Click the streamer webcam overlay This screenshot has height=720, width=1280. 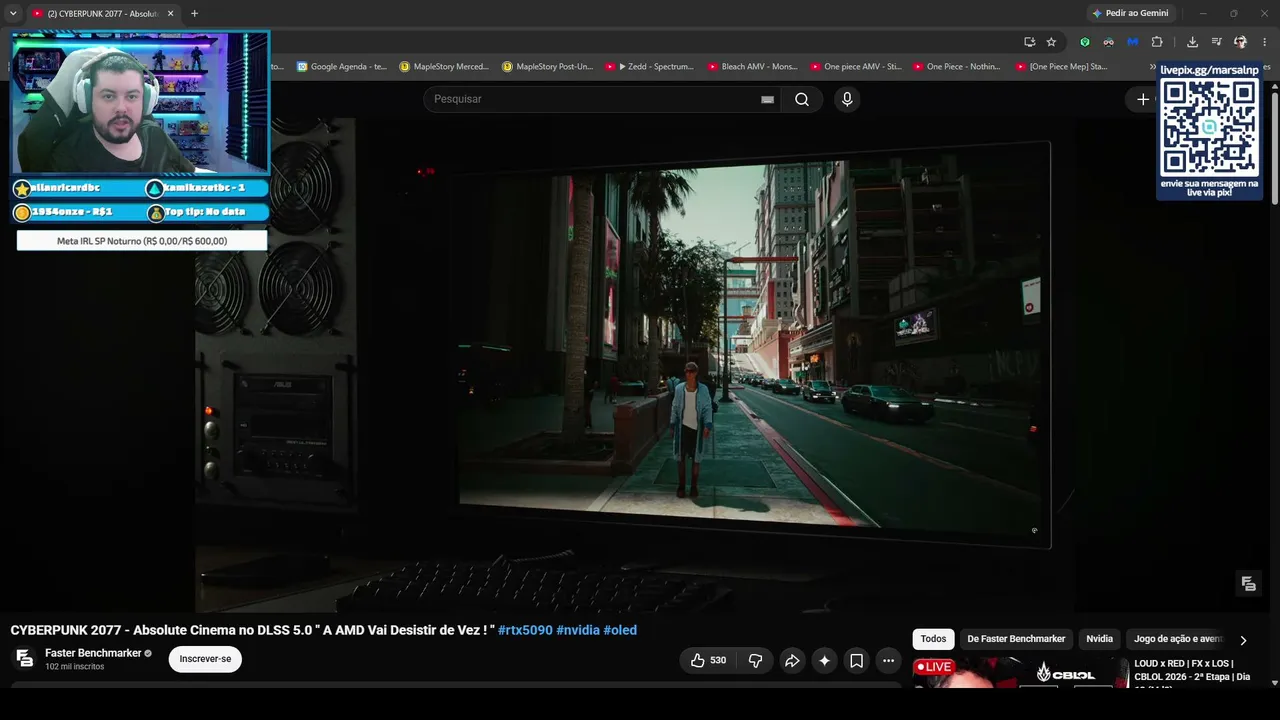click(x=141, y=103)
